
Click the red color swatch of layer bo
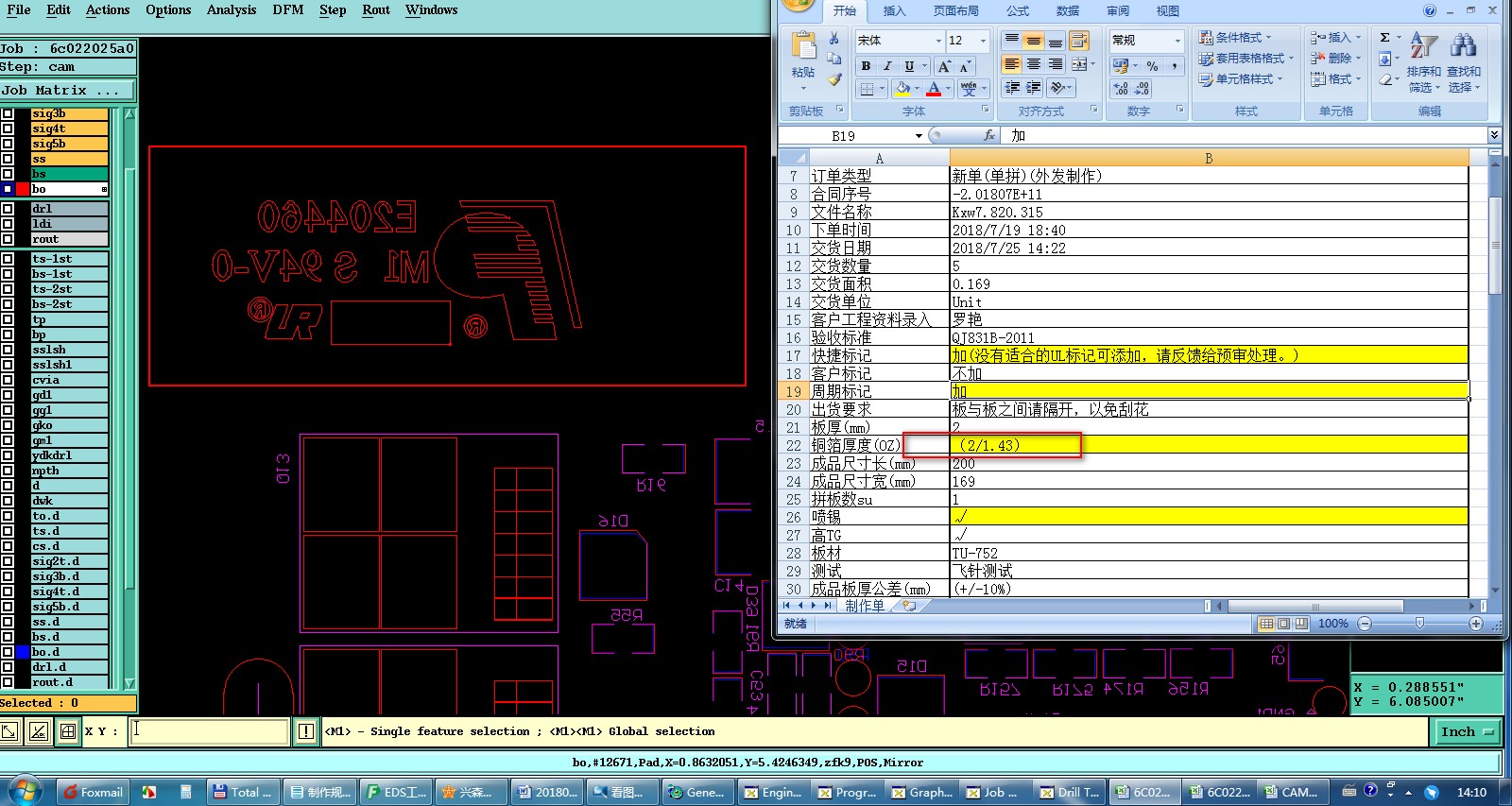click(x=24, y=190)
